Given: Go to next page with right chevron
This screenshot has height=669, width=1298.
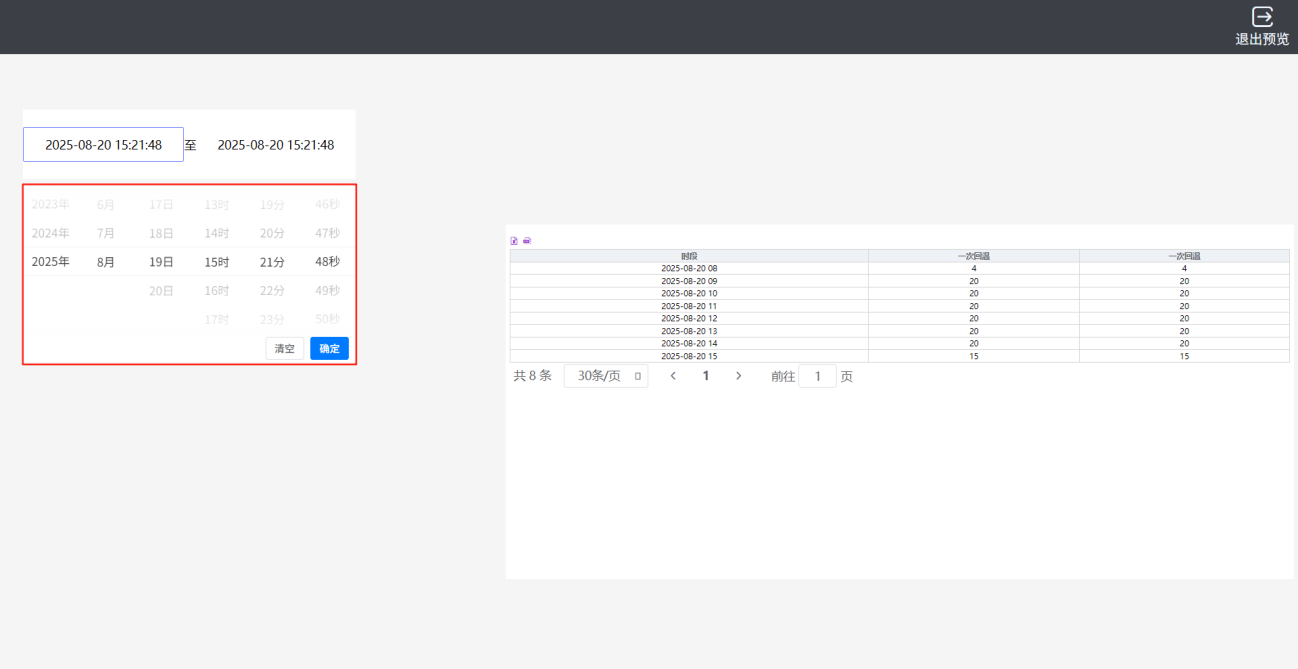Looking at the screenshot, I should 739,376.
